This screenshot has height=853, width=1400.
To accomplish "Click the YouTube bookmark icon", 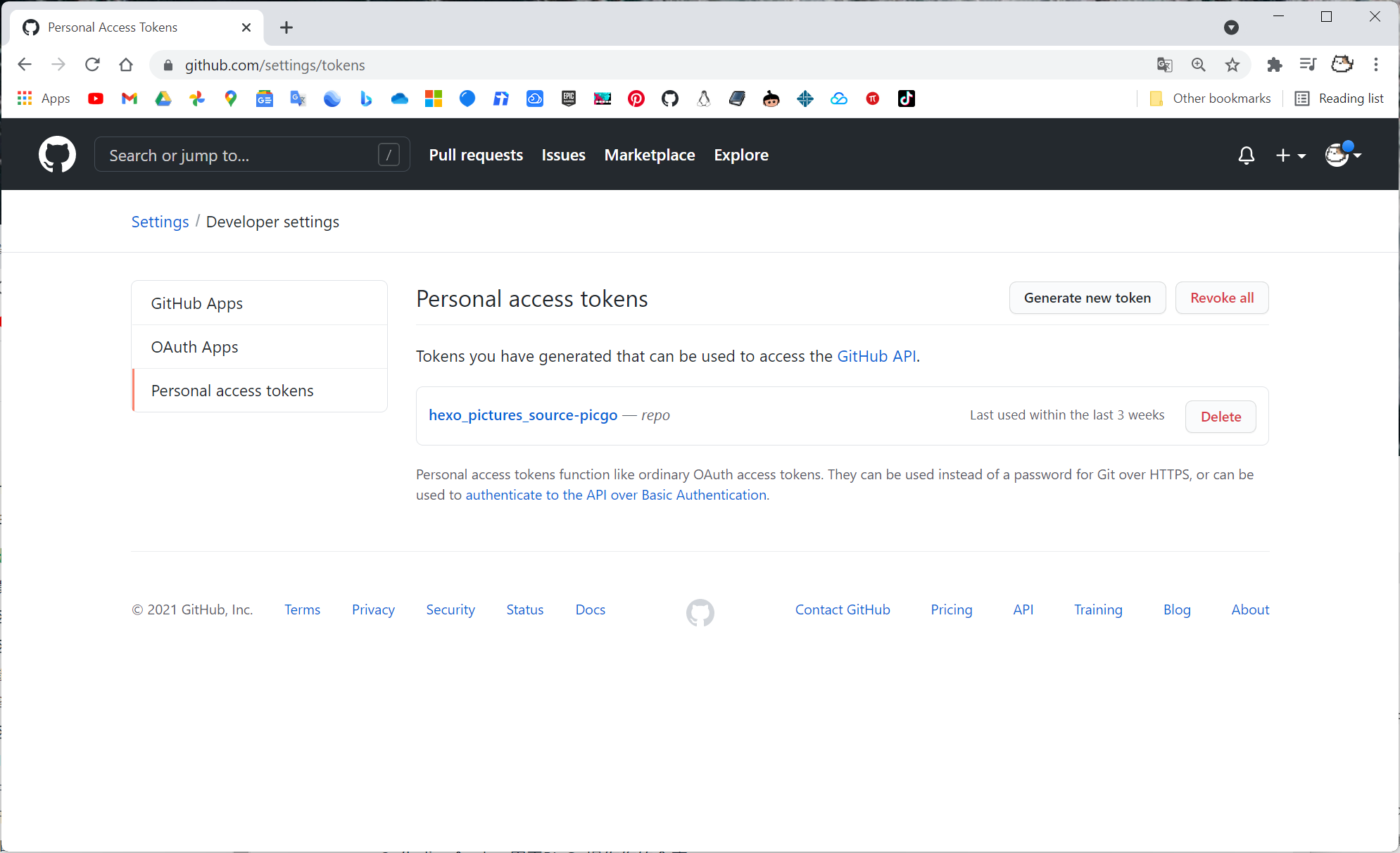I will 96,99.
